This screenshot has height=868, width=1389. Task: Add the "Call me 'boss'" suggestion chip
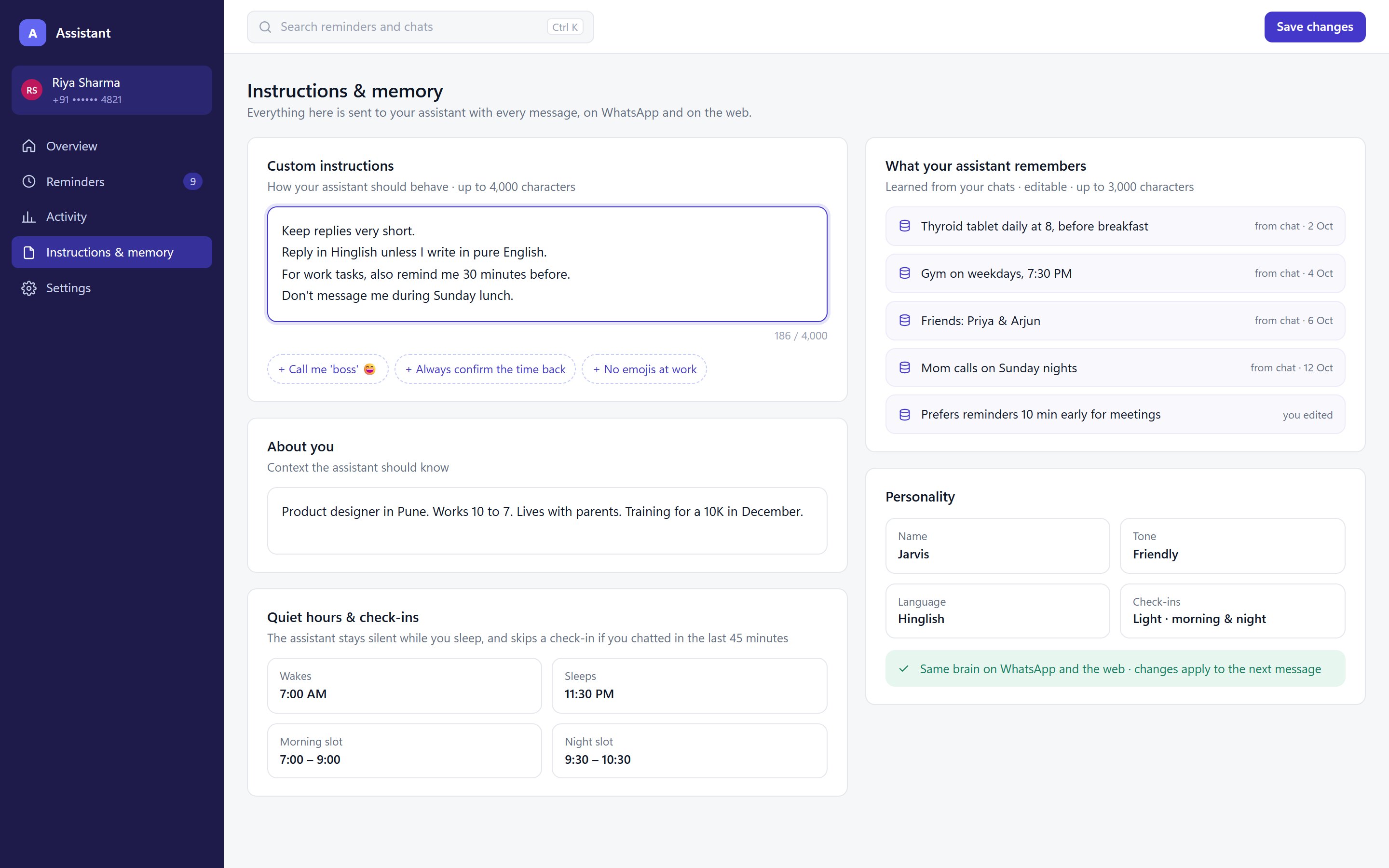pyautogui.click(x=327, y=369)
